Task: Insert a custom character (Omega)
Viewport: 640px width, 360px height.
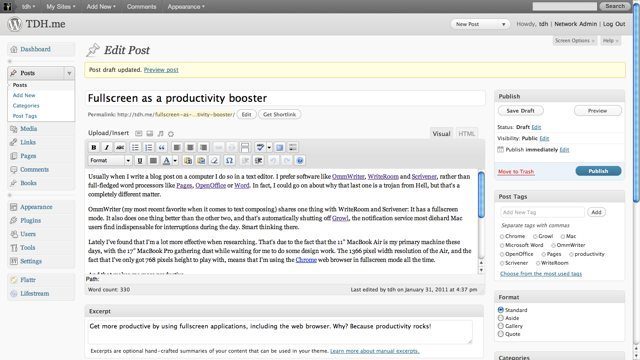Action: pos(229,160)
